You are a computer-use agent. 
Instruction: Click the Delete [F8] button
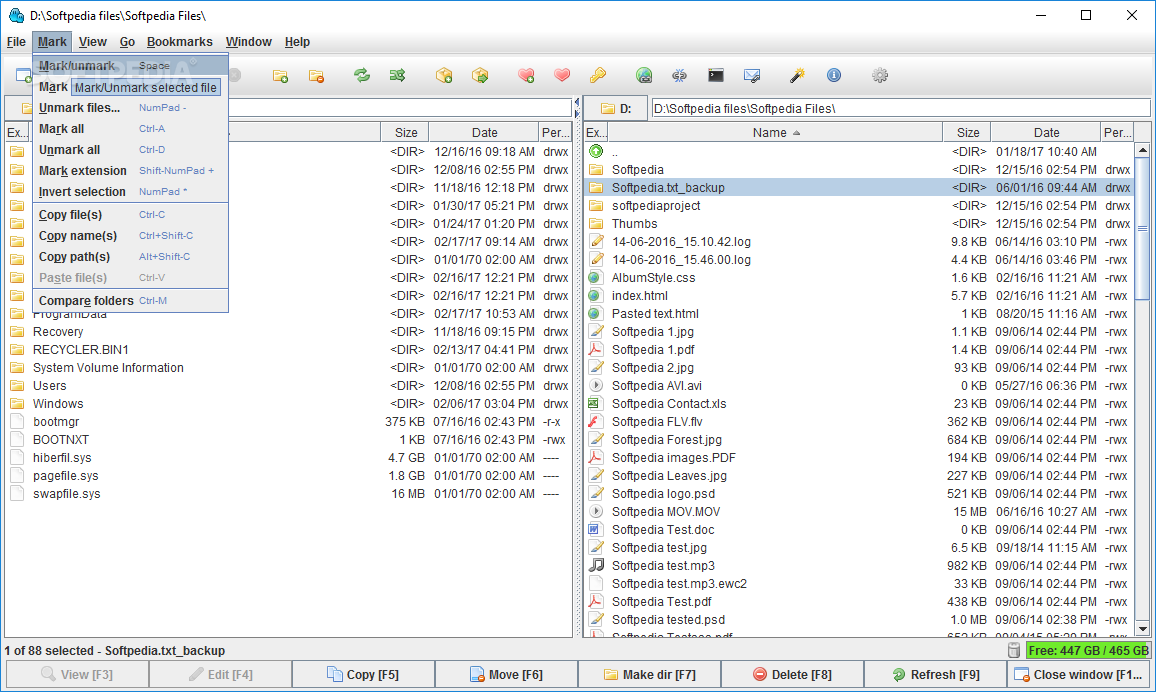click(792, 674)
